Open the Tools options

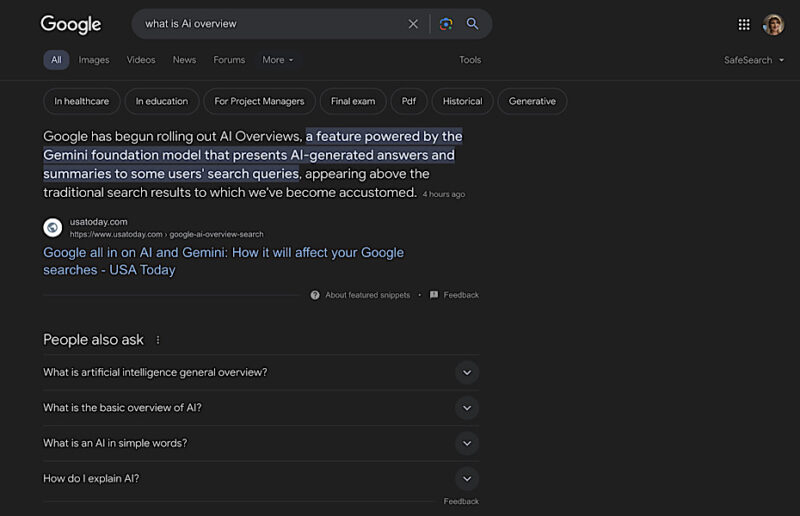(470, 60)
